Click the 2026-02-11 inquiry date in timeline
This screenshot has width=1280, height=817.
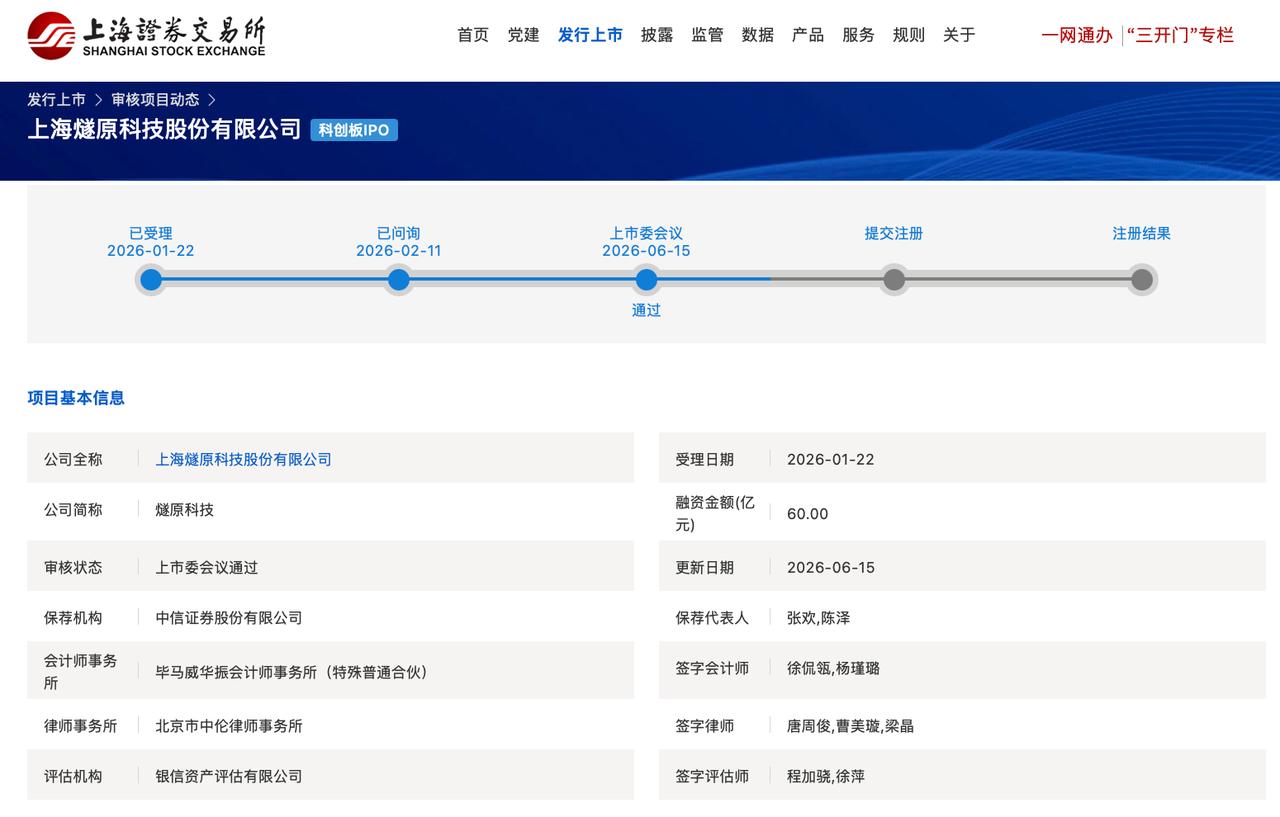pos(398,251)
